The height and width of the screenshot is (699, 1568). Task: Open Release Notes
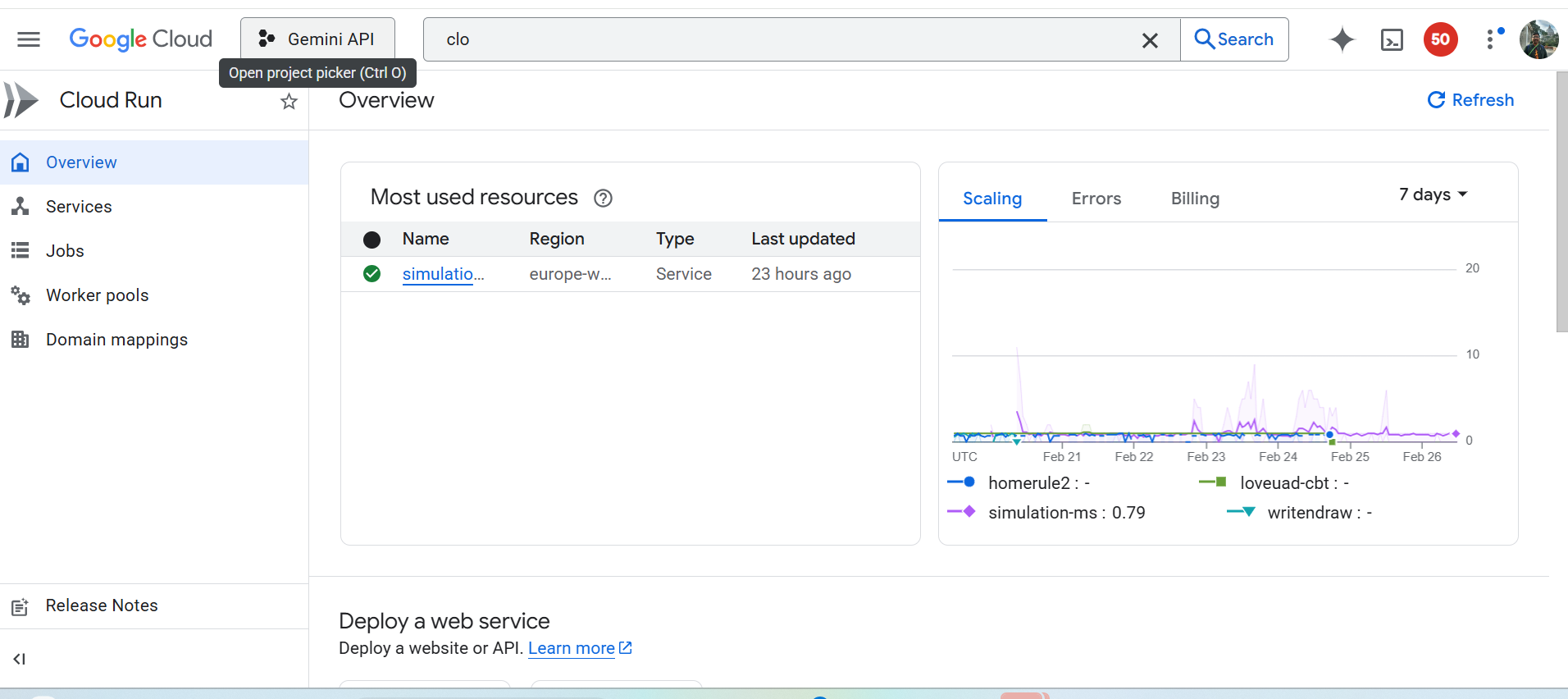point(154,605)
